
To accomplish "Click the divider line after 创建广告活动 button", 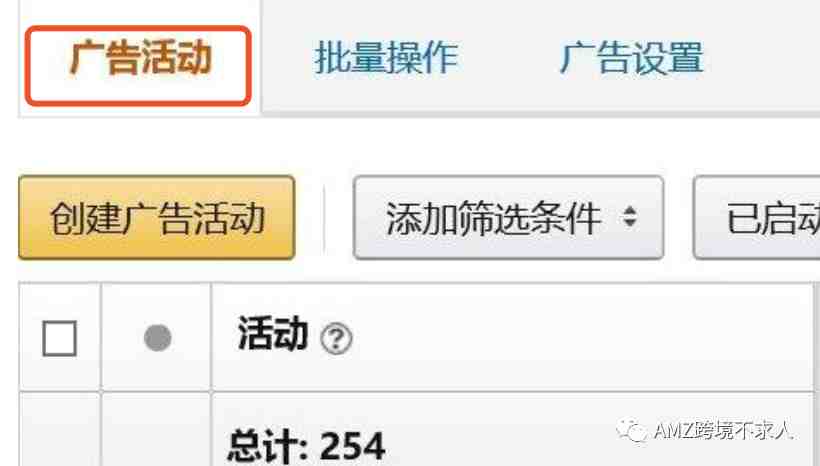I will (324, 218).
